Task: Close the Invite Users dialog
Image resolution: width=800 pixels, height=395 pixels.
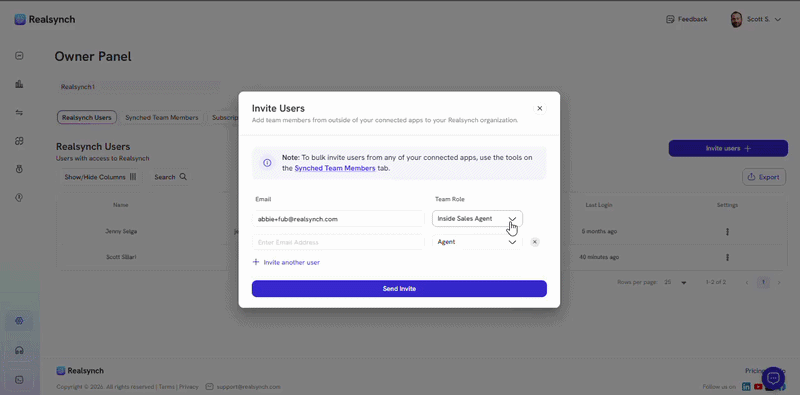Action: click(539, 108)
